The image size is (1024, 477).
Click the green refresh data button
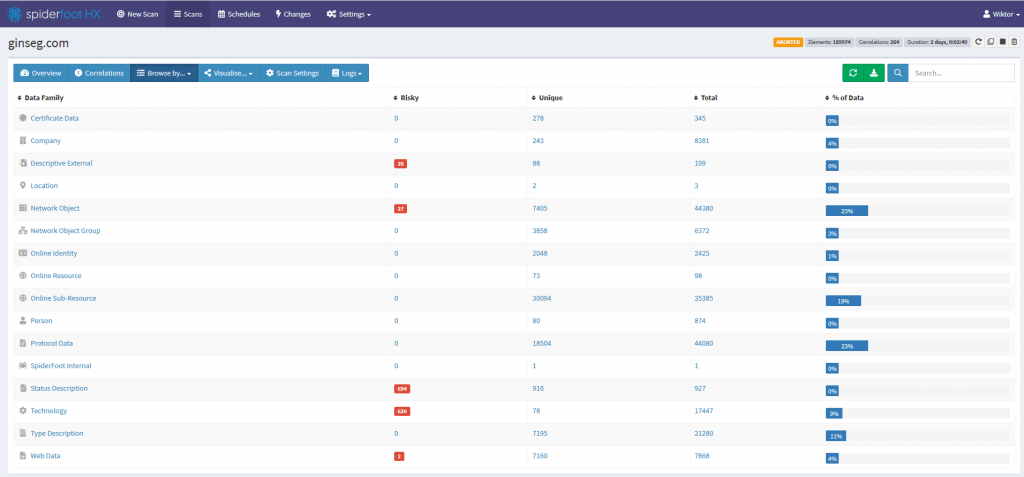click(x=853, y=73)
